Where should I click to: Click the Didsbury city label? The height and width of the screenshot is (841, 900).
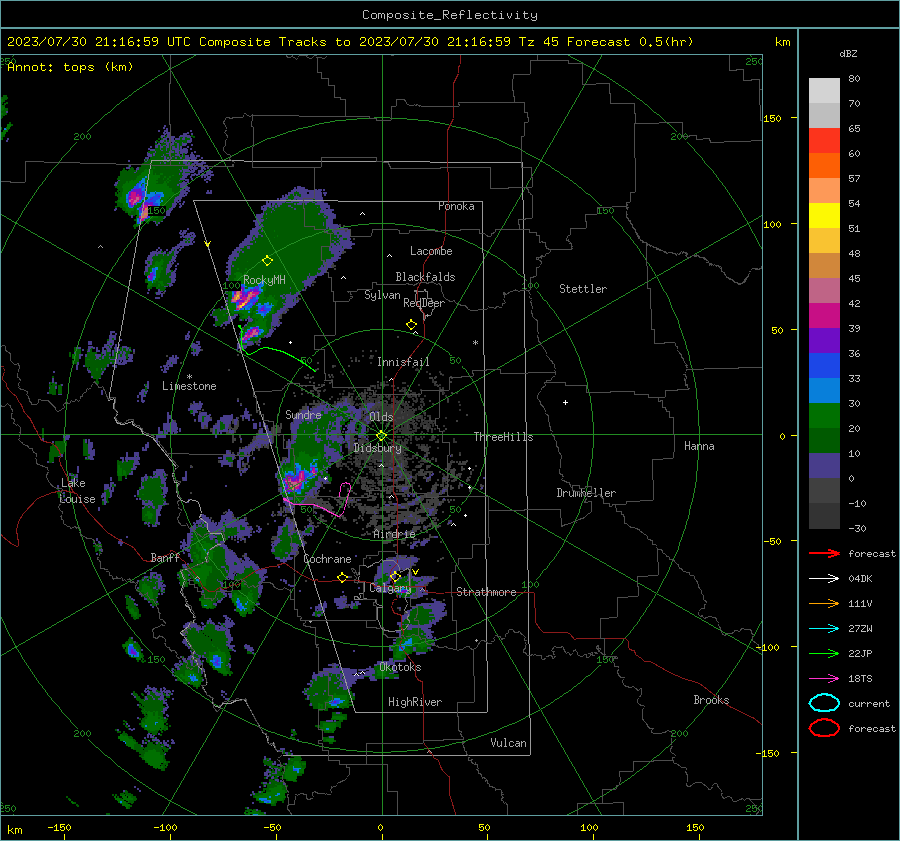[x=377, y=448]
